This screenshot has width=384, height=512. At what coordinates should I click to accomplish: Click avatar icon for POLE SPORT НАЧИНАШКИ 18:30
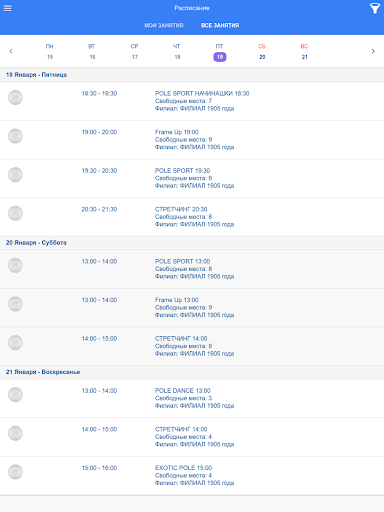click(x=15, y=98)
